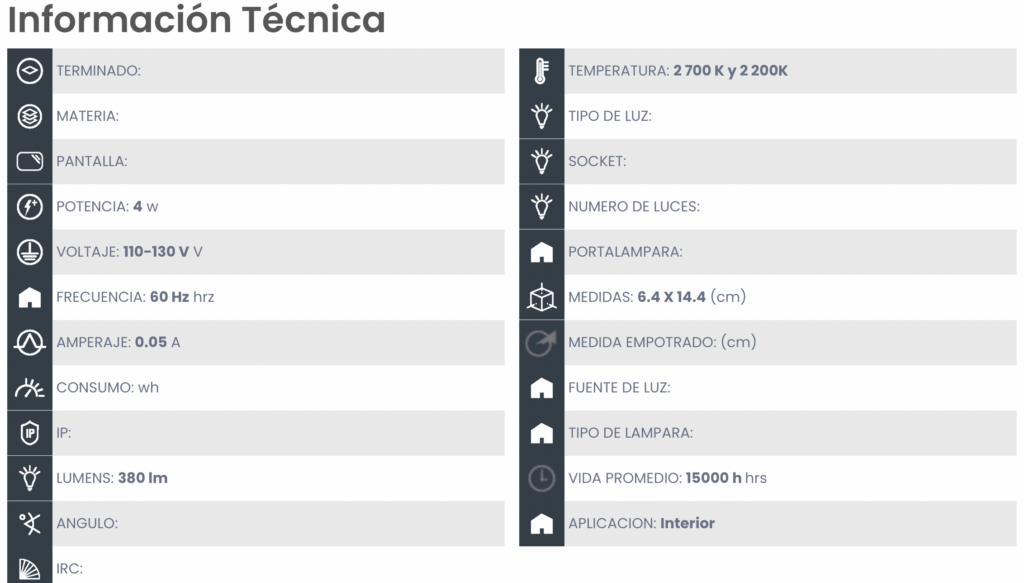Click the VIDA PROMEDIO clock icon

coord(541,479)
